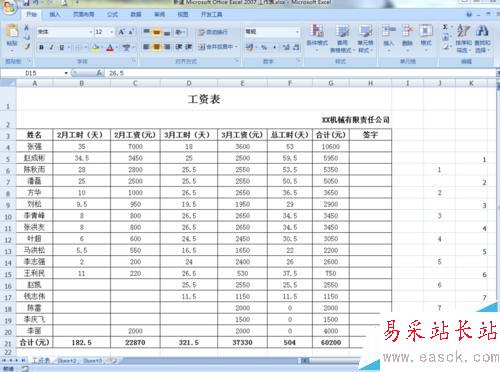The height and width of the screenshot is (372, 500).
Task: Toggle align text left
Action: [146, 47]
